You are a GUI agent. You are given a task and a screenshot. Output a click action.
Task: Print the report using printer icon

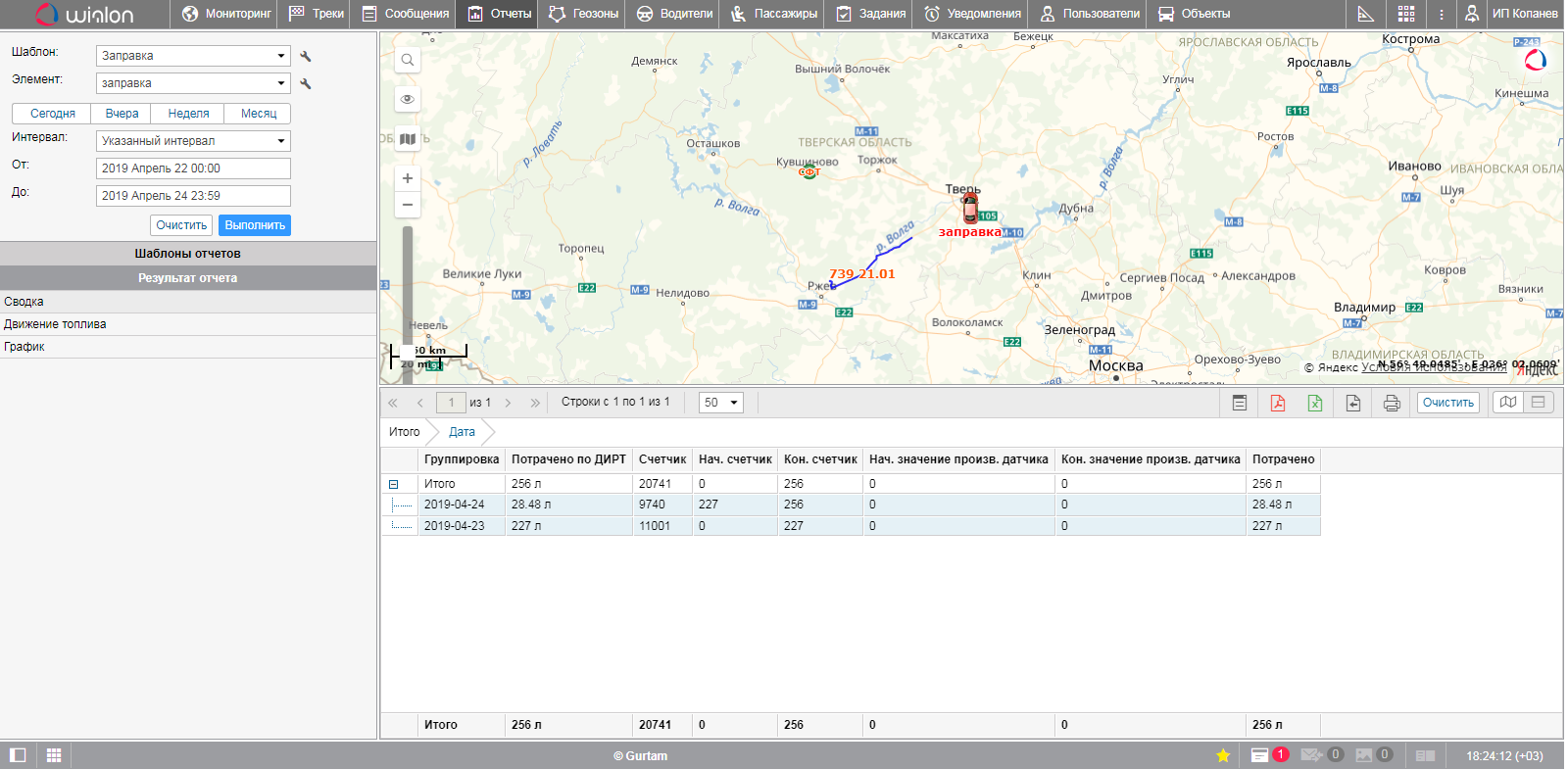[1391, 403]
